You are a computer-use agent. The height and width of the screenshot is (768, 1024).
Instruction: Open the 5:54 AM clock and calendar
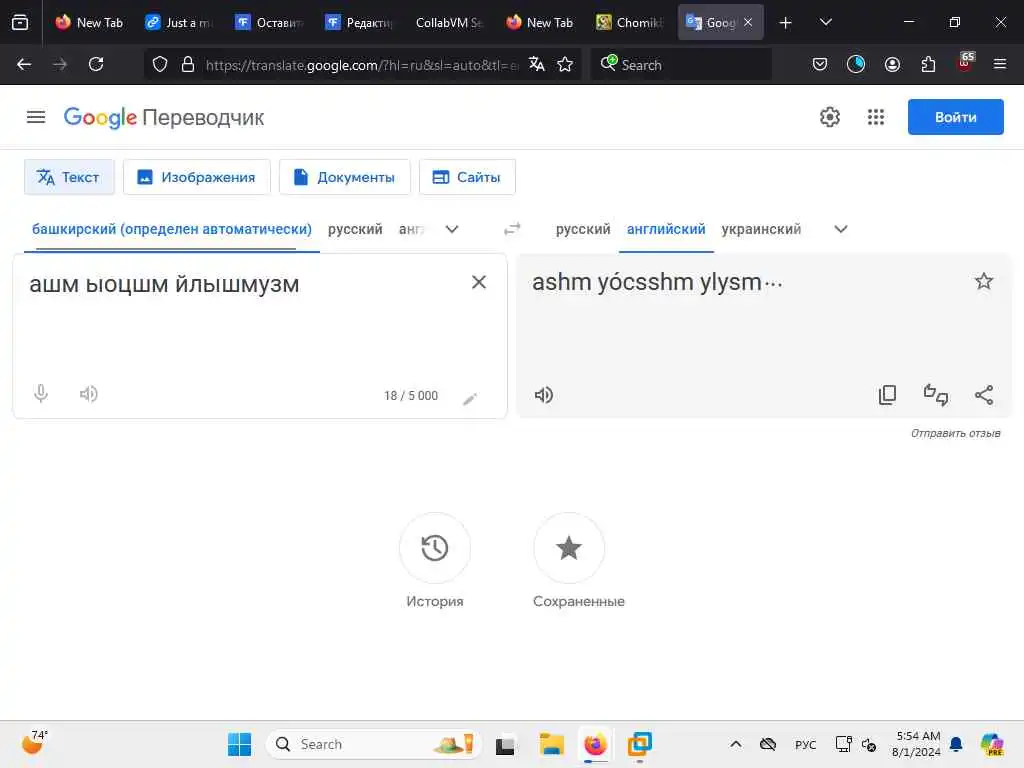pos(917,744)
